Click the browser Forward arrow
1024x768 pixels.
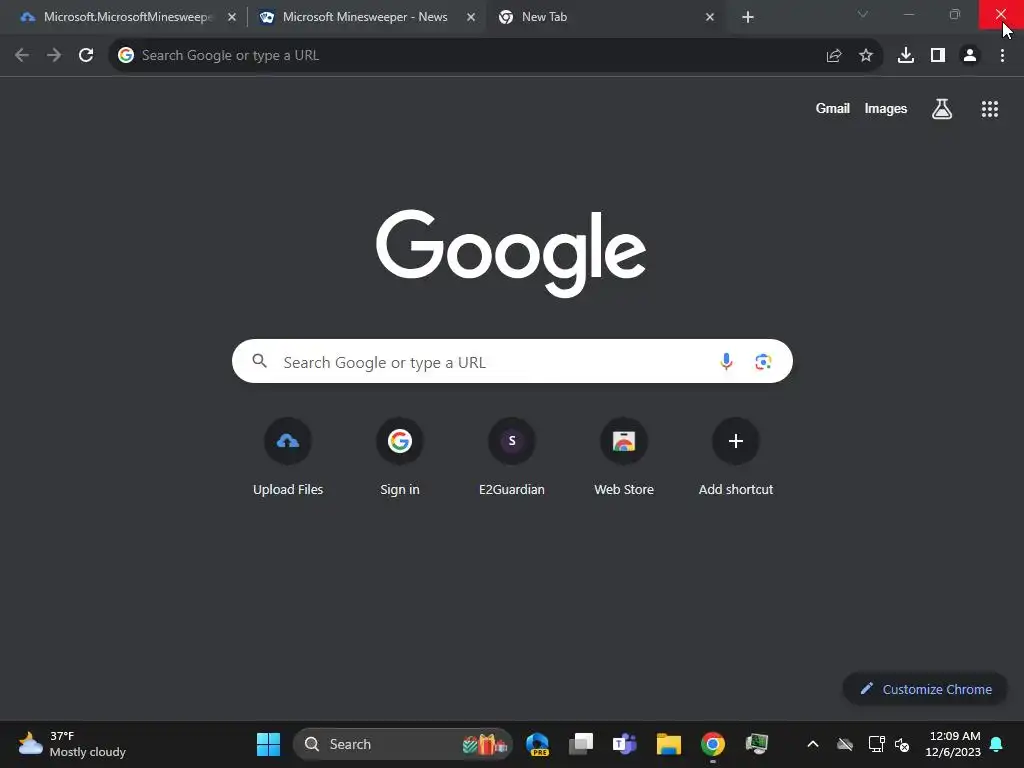(54, 56)
